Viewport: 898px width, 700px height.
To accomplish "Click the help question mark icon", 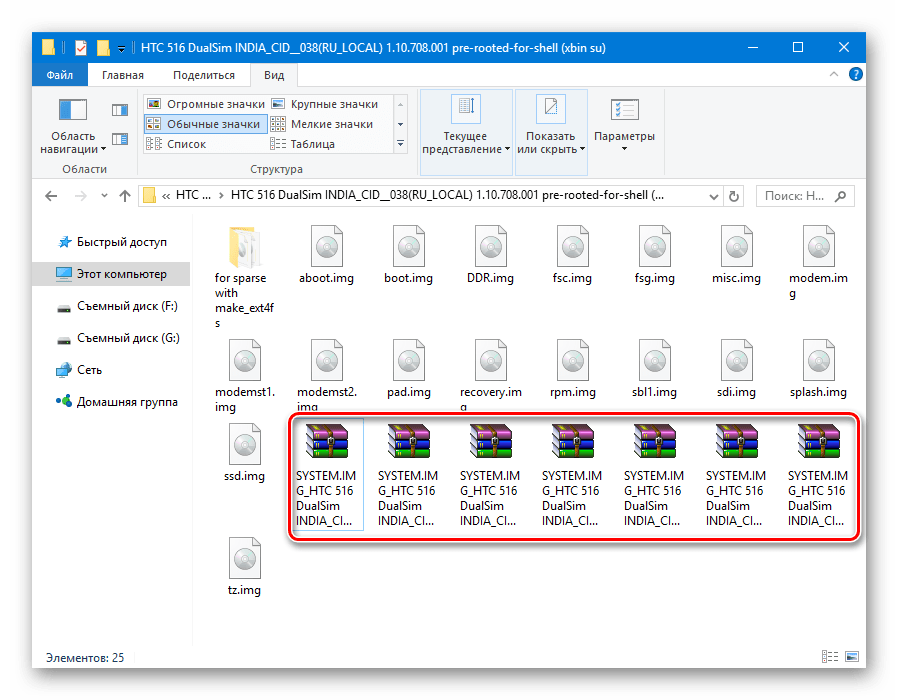I will pyautogui.click(x=856, y=74).
